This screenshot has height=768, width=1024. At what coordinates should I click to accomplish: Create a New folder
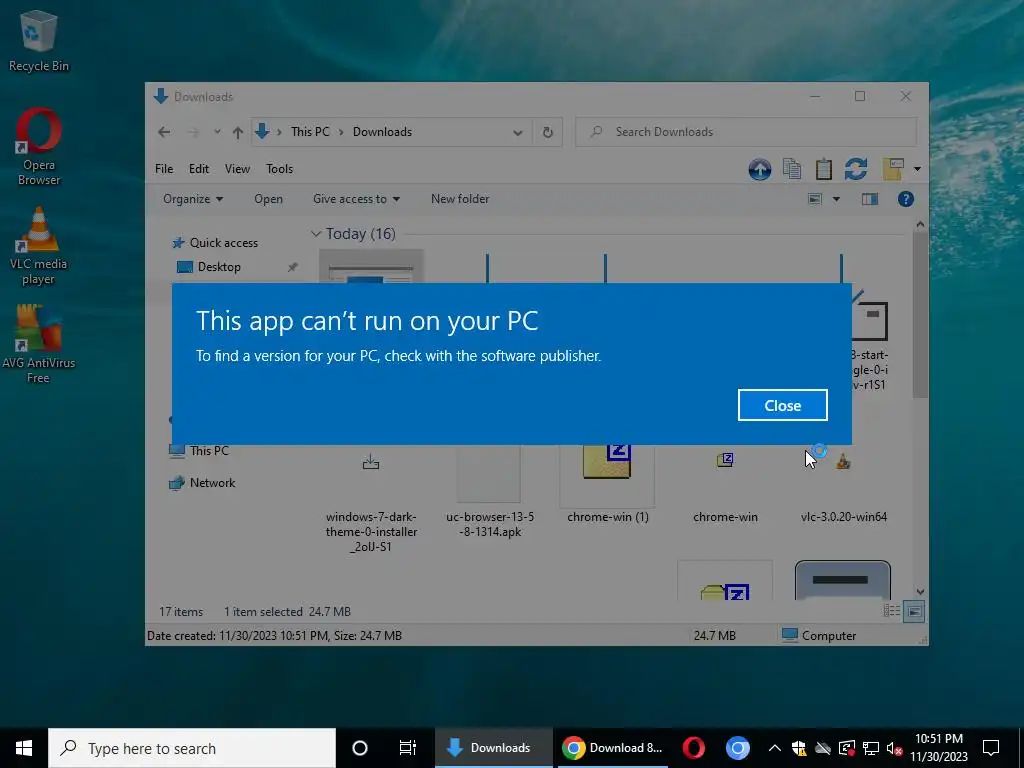[x=460, y=199]
